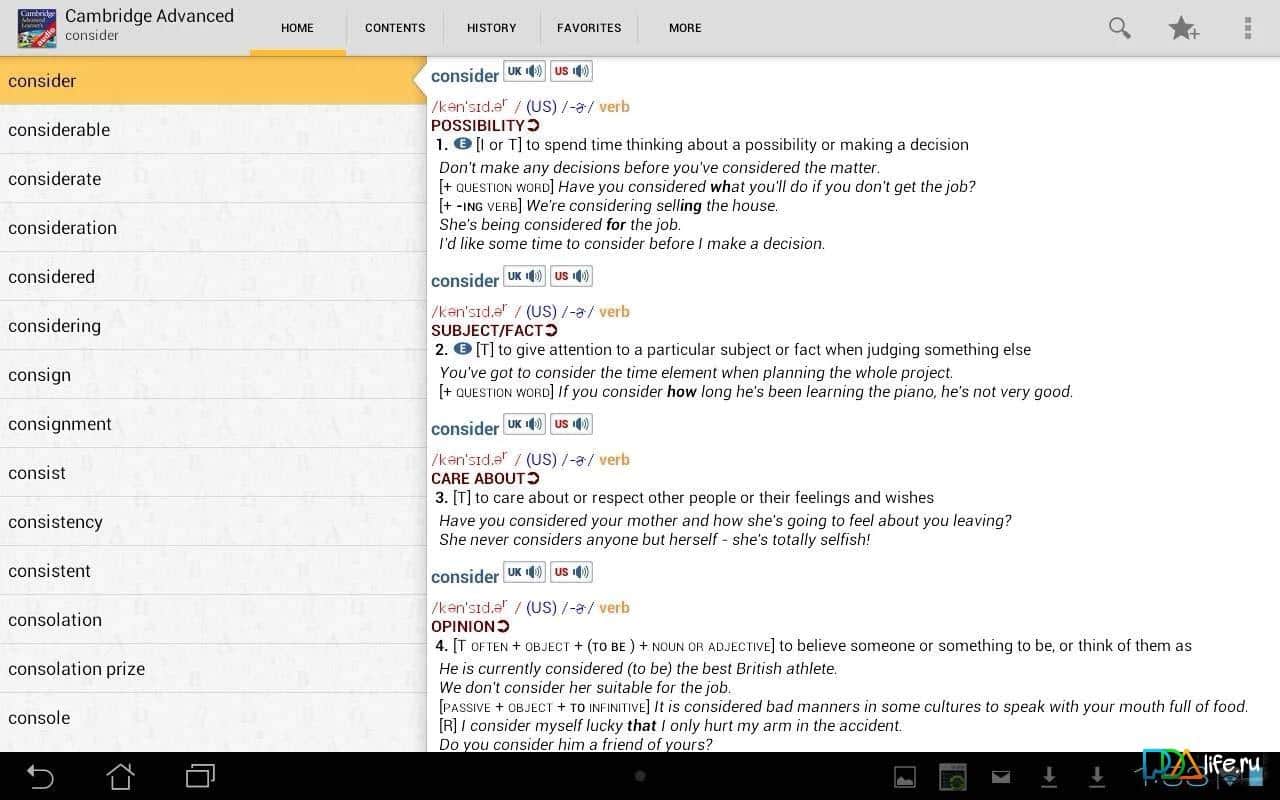
Task: Play UK audio in SUBJECT/FACT entry
Action: coord(524,276)
